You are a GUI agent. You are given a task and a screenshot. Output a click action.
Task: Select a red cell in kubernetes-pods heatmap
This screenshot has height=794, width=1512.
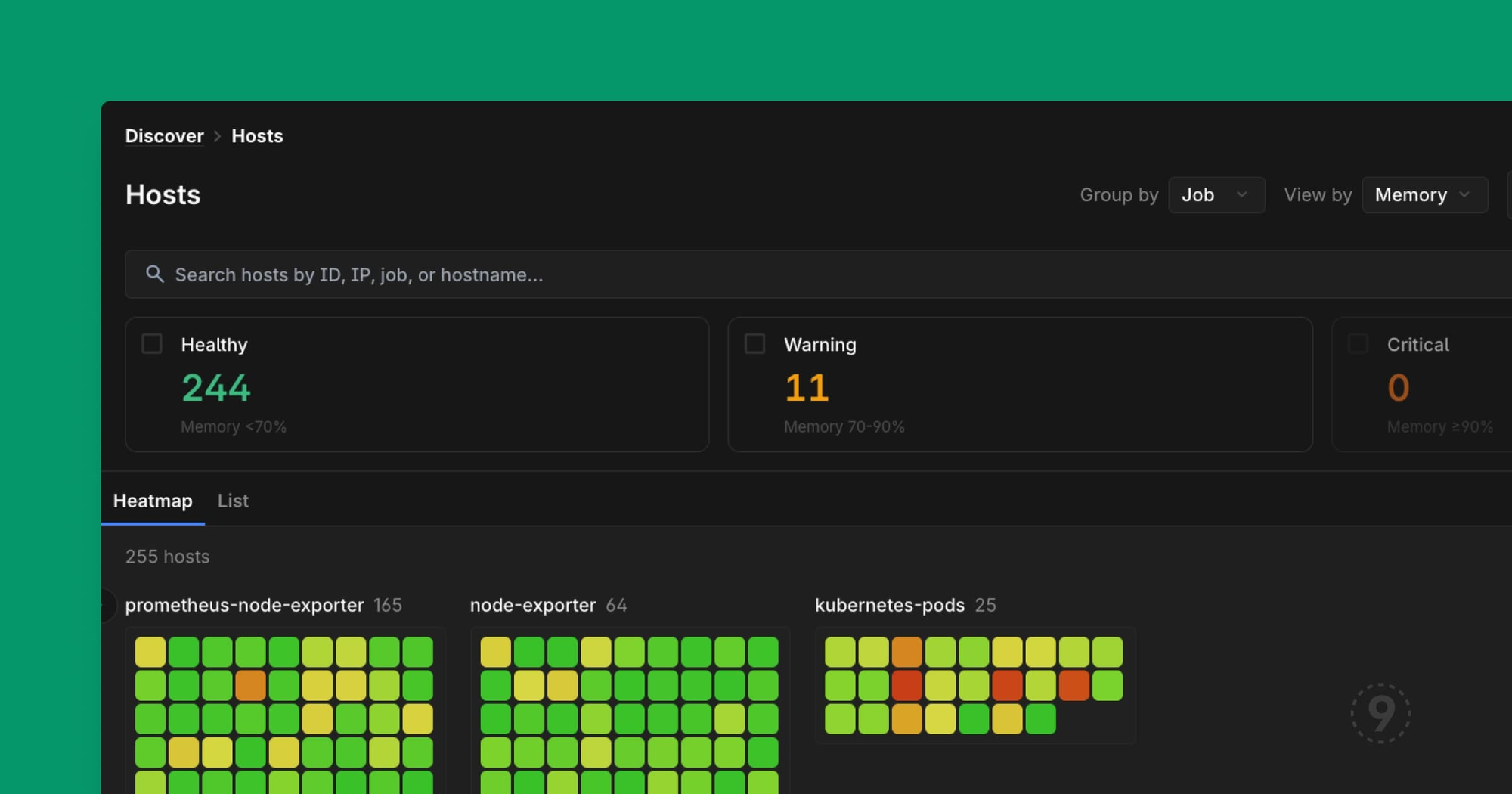(x=908, y=685)
